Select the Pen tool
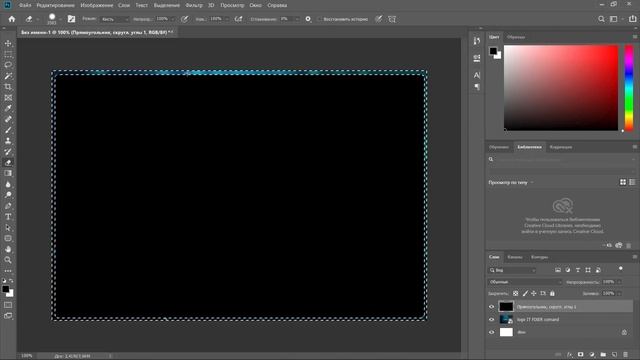 pyautogui.click(x=8, y=206)
